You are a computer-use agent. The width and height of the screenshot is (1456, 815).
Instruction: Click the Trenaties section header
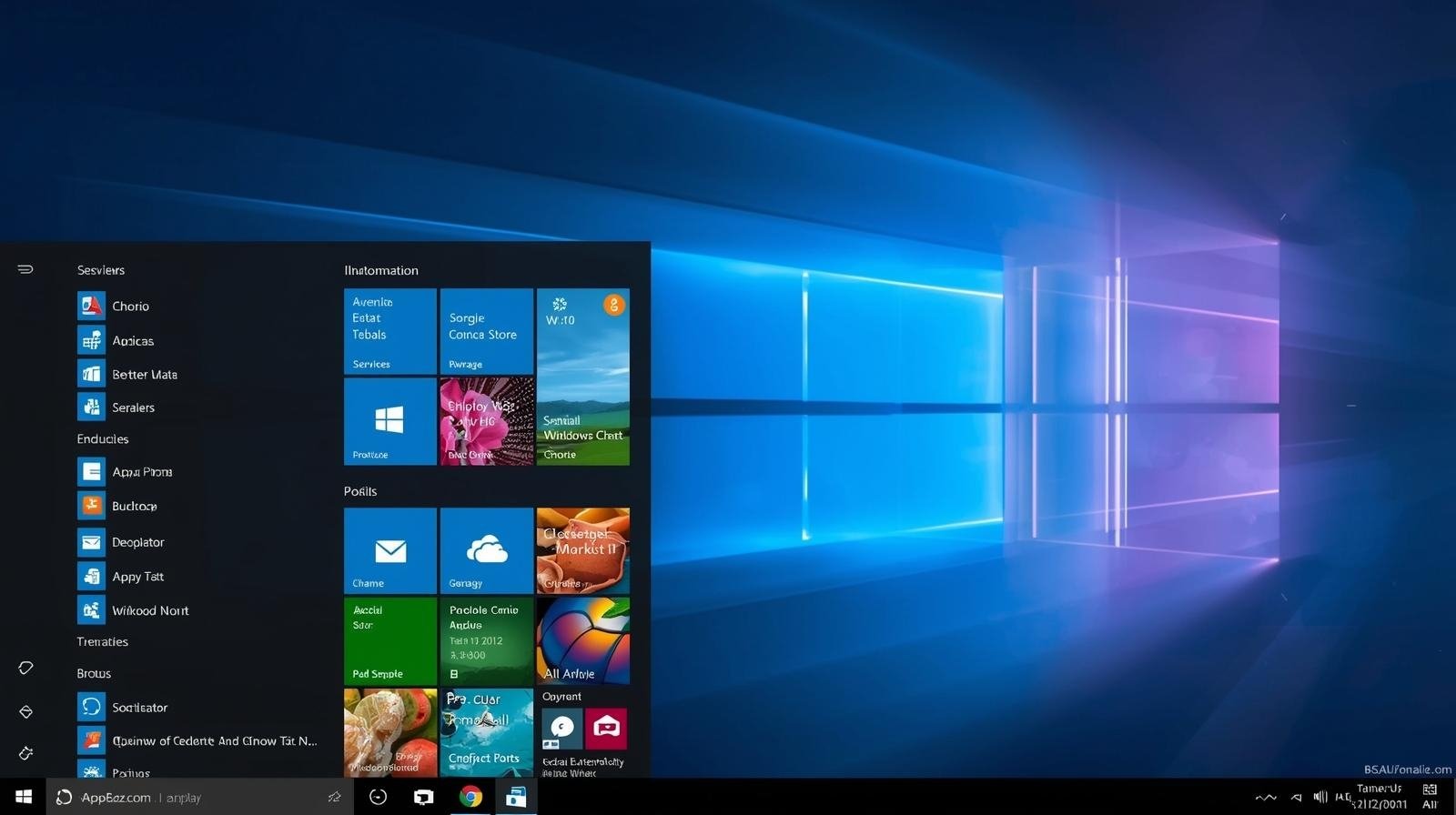coord(103,641)
